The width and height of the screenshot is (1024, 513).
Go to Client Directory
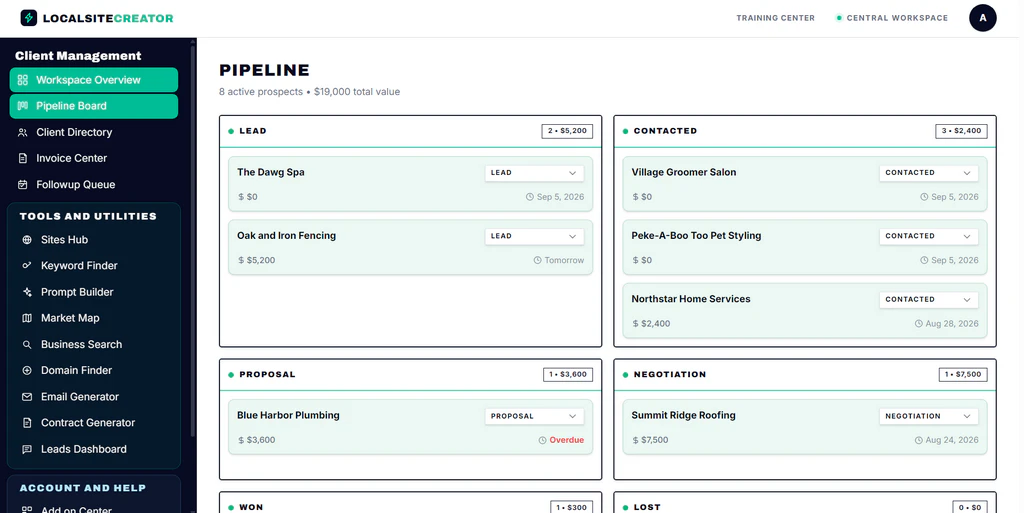93,132
